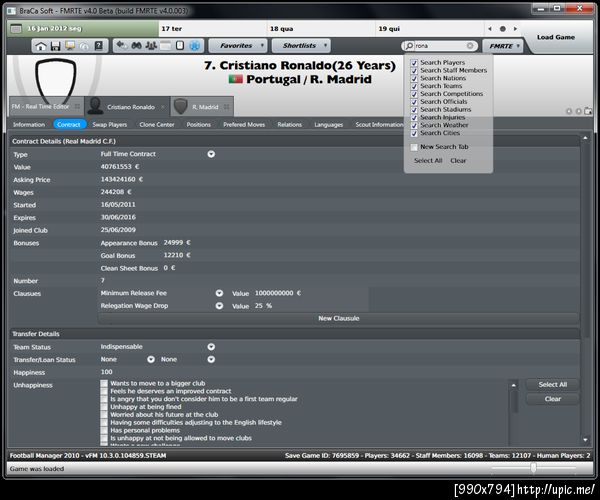Click the Cristiano Ronaldo tab silhouette icon

pos(95,106)
